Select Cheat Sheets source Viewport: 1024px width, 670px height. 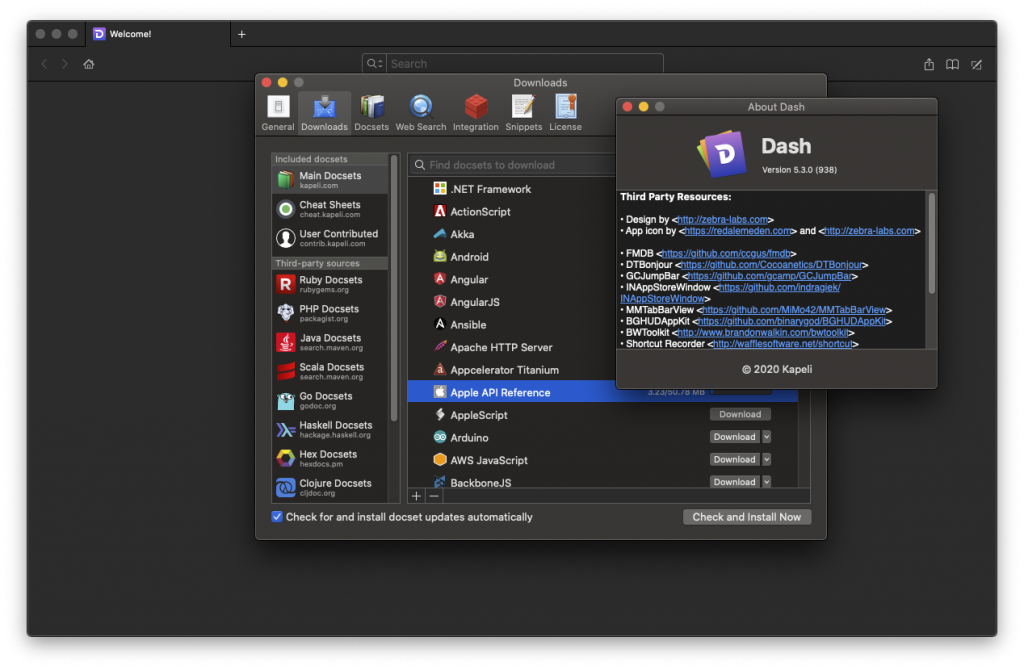[330, 209]
